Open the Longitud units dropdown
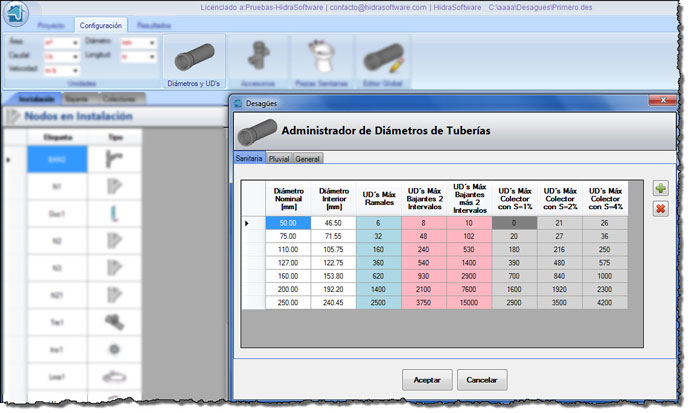Viewport: 690px width, 413px height. (151, 57)
